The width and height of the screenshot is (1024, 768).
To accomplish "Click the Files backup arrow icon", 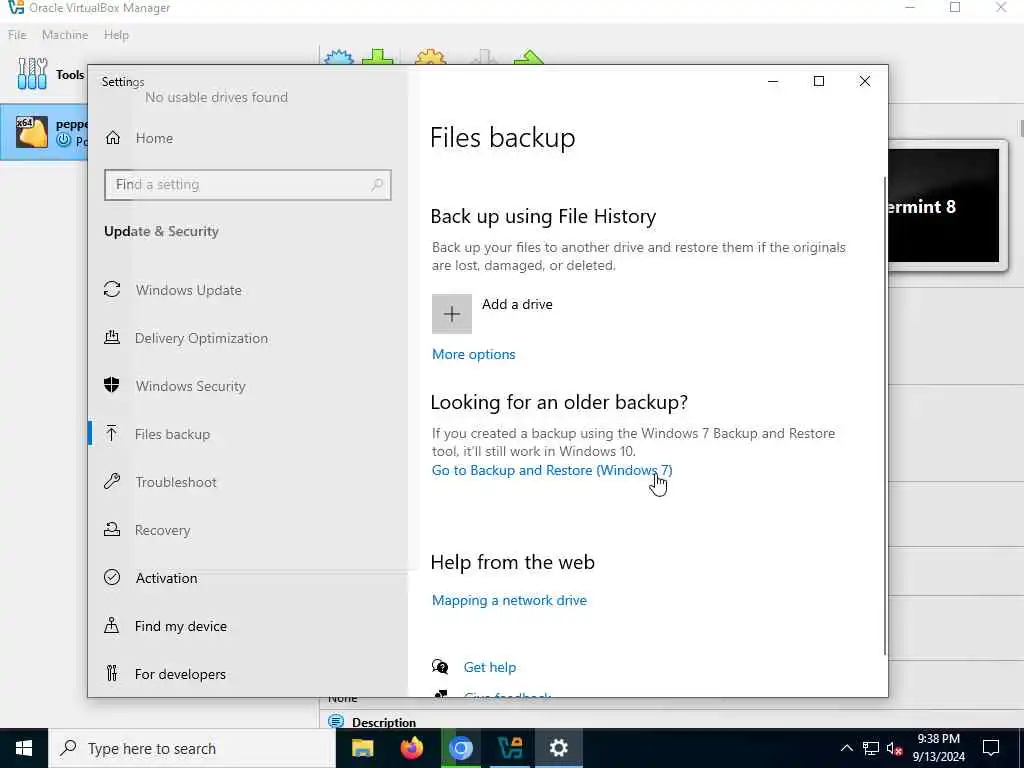I will 112,433.
